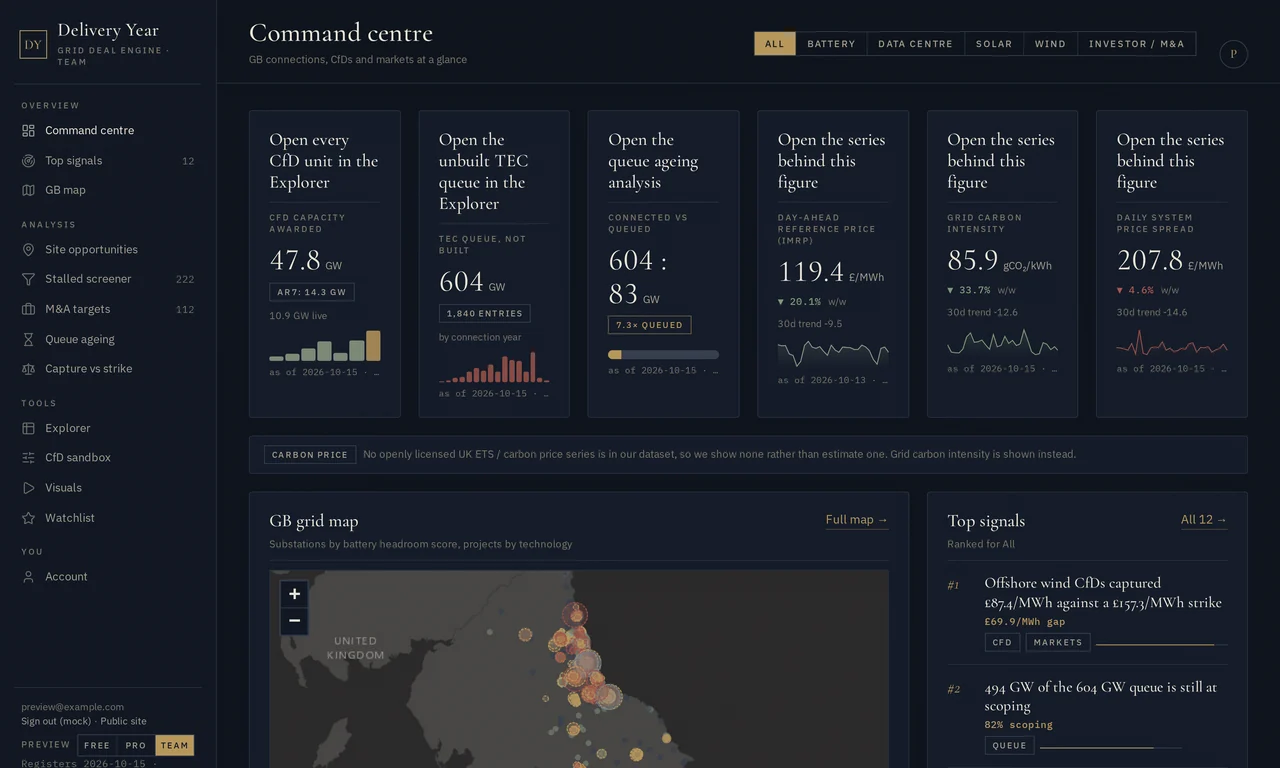Screen dimensions: 1280x768
Task: Select the DATA CENTRE sector filter
Action: pos(916,44)
